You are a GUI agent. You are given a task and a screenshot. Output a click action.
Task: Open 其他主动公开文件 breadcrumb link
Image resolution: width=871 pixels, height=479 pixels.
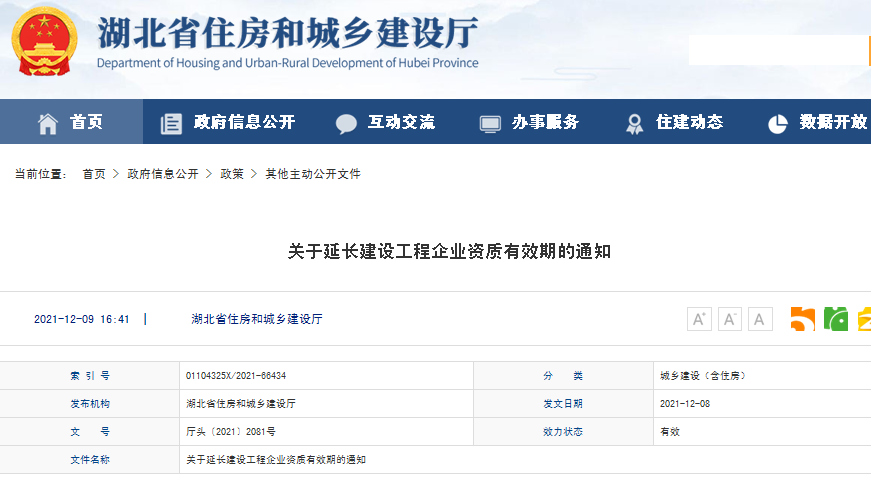[x=312, y=174]
